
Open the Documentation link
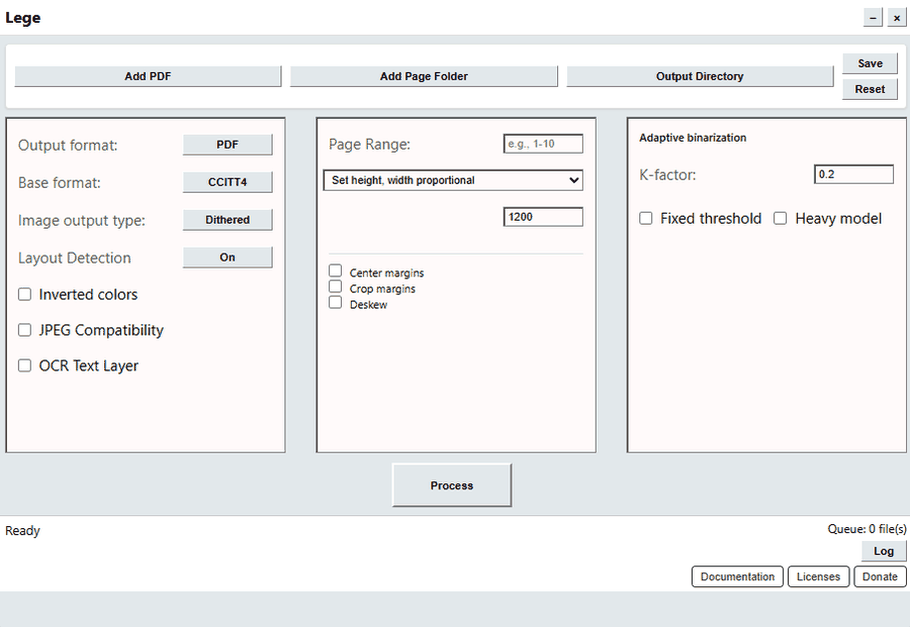737,577
